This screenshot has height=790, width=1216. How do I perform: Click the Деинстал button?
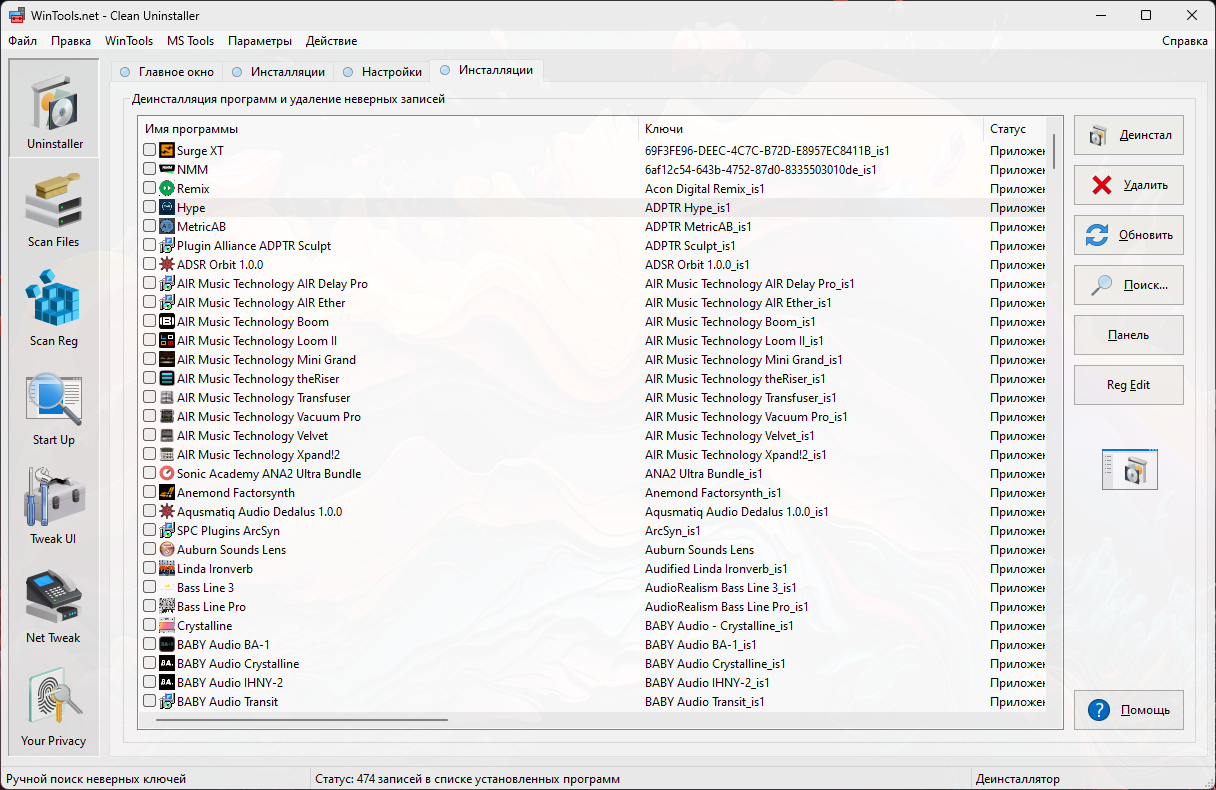point(1129,135)
